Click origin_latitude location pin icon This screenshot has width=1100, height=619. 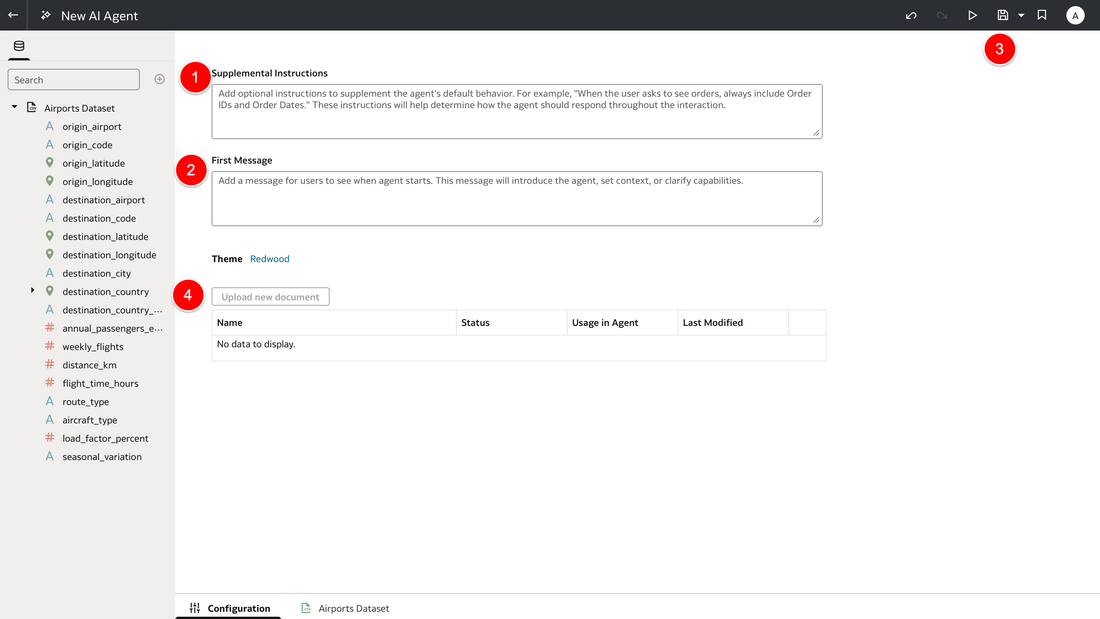coord(49,163)
